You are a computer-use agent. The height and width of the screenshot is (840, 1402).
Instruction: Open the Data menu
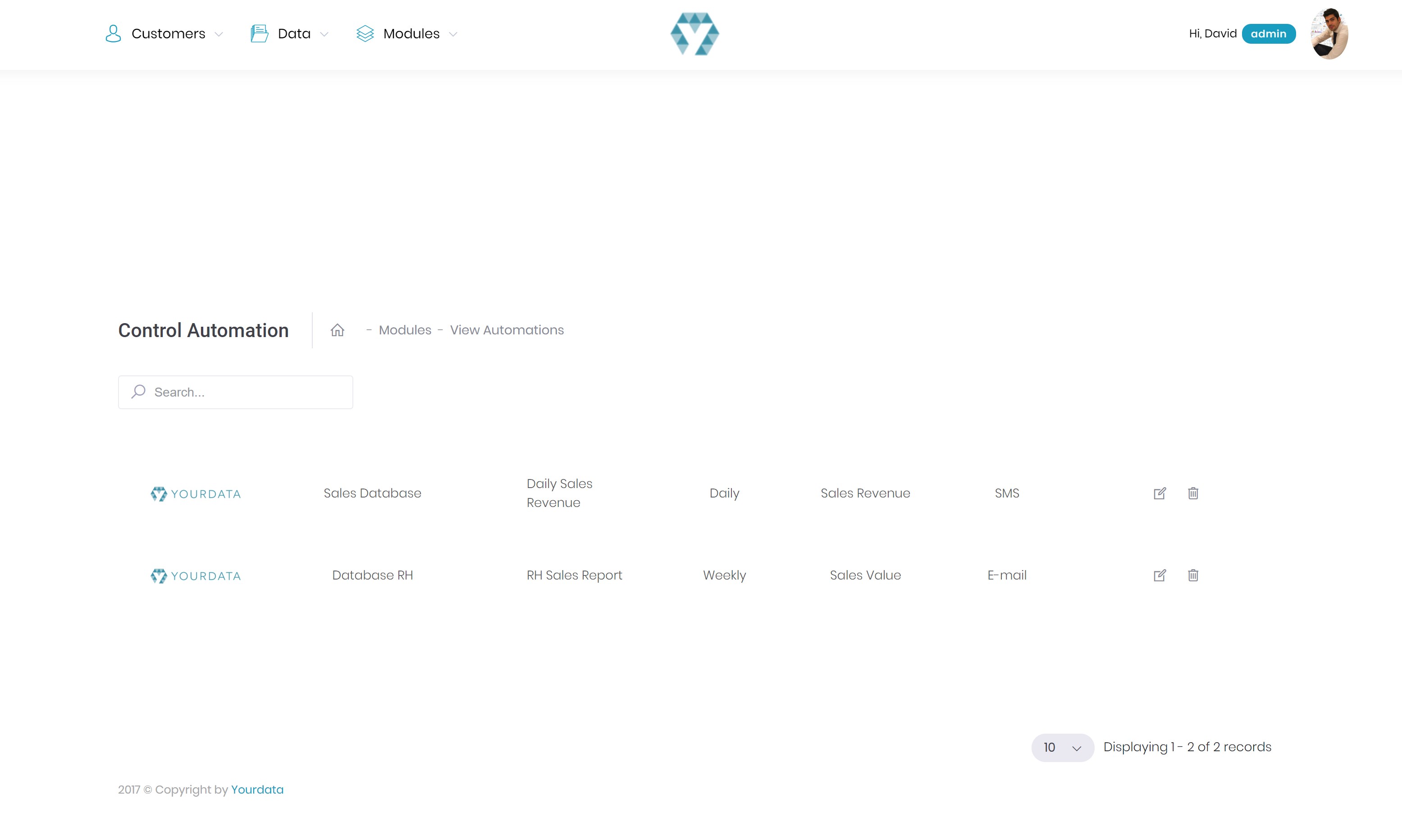click(x=294, y=33)
